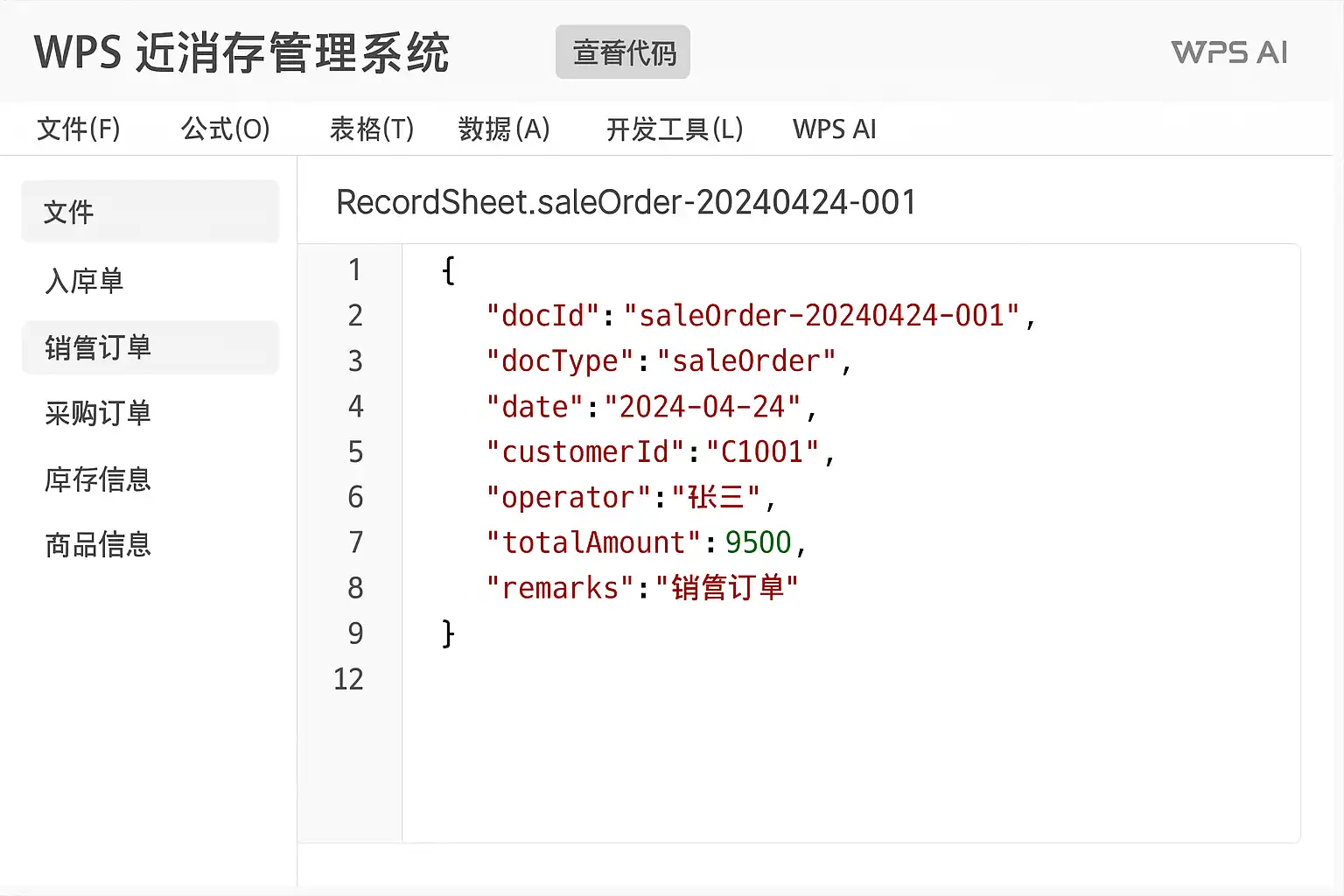Click line number 12 in the gutter

tap(348, 679)
